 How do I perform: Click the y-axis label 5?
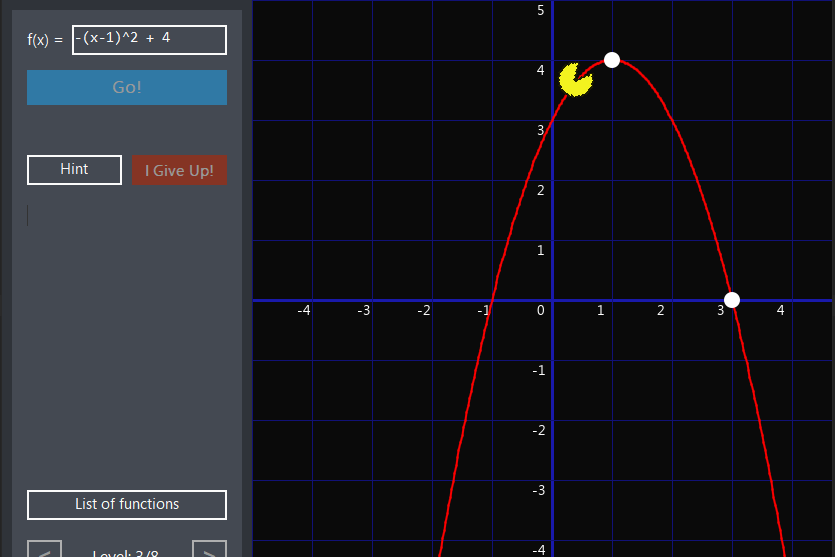[x=541, y=10]
